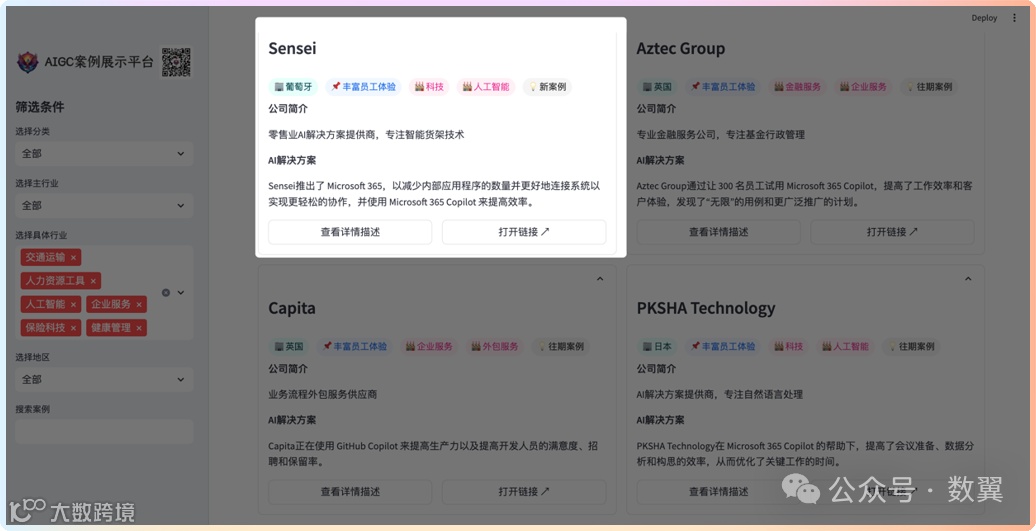Open the 选择地区 dropdown
This screenshot has width=1036, height=531.
pyautogui.click(x=104, y=380)
